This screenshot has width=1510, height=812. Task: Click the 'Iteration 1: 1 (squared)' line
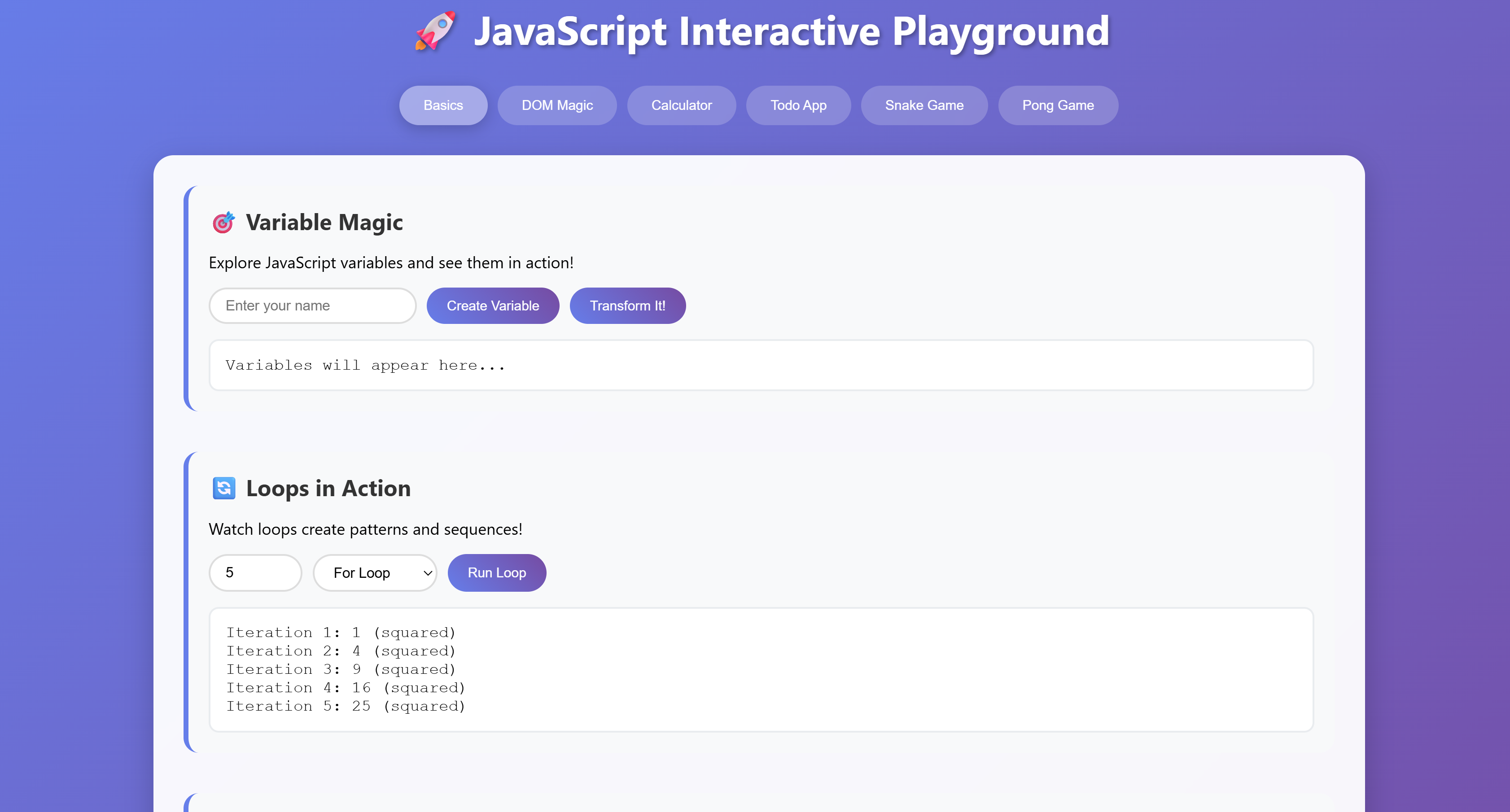click(341, 633)
